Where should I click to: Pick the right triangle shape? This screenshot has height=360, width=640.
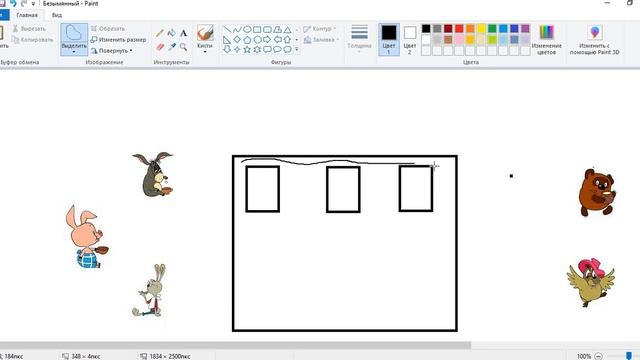[227, 40]
